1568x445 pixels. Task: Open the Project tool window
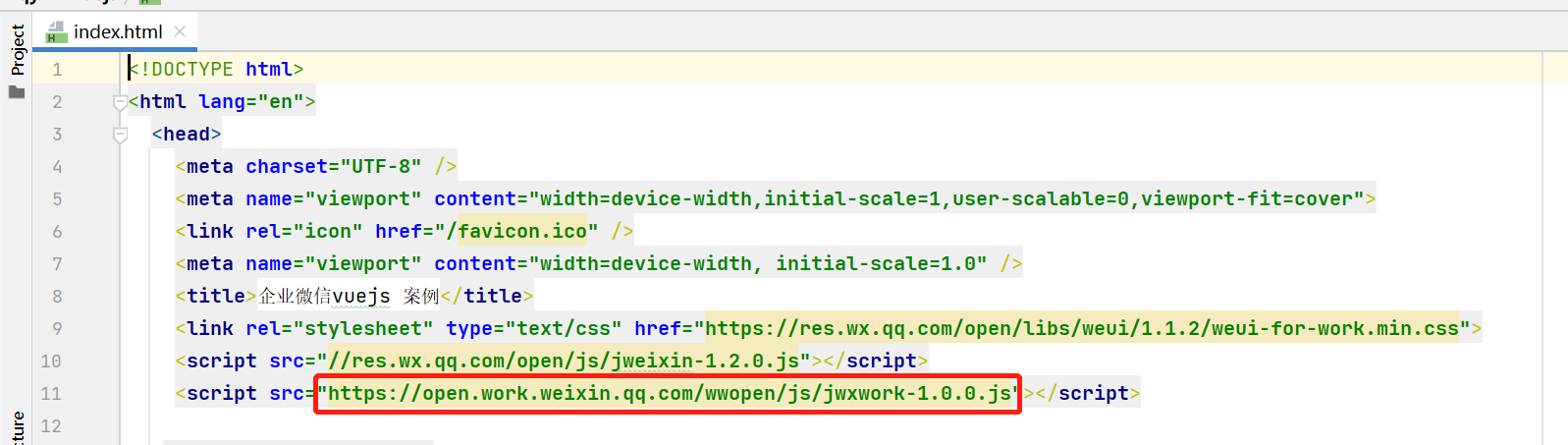point(17,49)
